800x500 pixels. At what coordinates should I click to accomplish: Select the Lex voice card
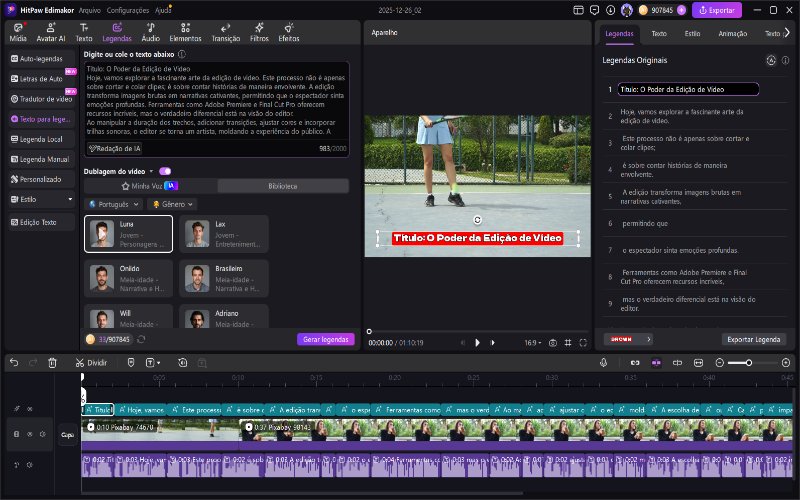pyautogui.click(x=224, y=234)
